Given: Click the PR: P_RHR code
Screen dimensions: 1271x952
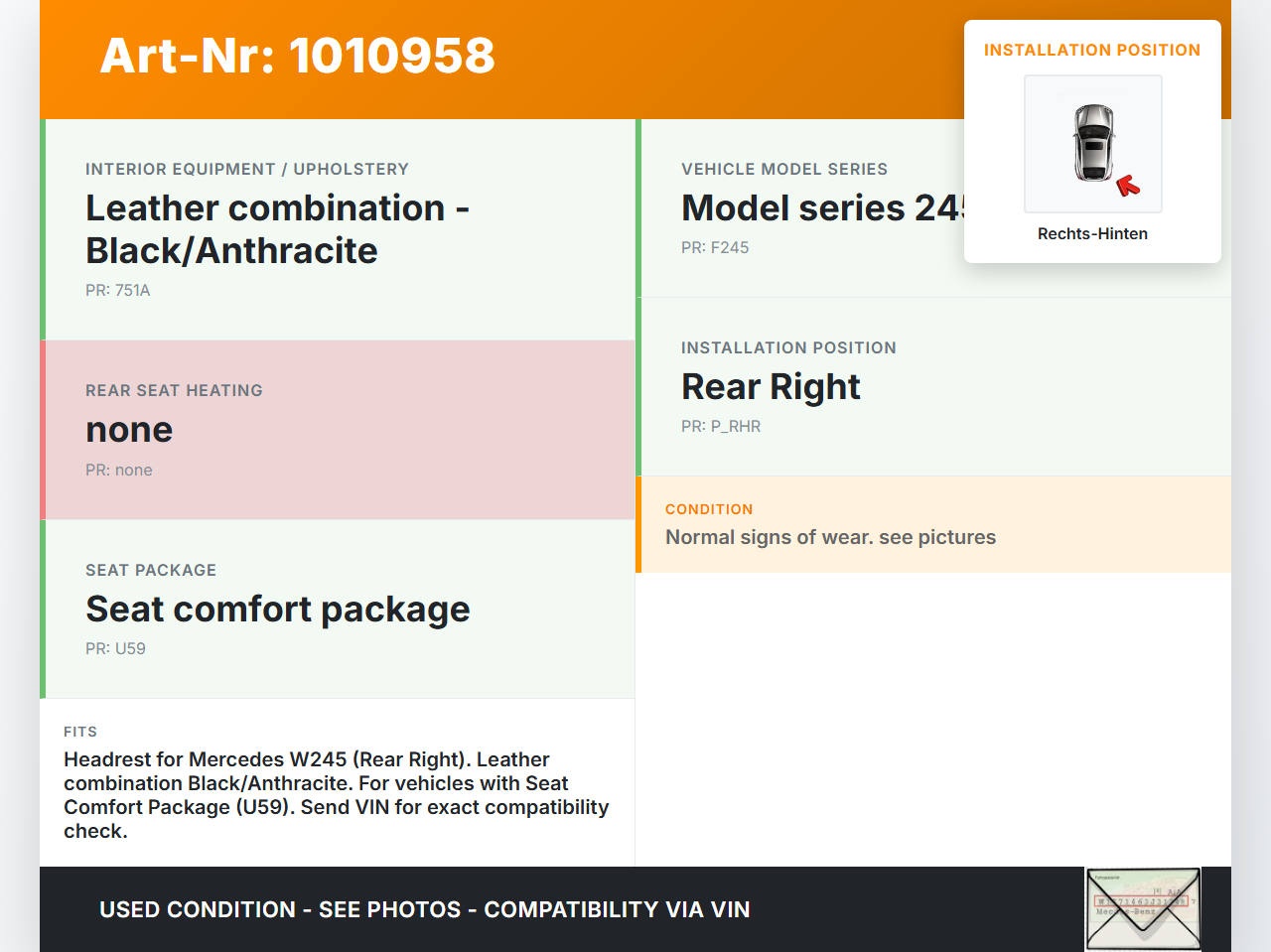Looking at the screenshot, I should point(721,426).
